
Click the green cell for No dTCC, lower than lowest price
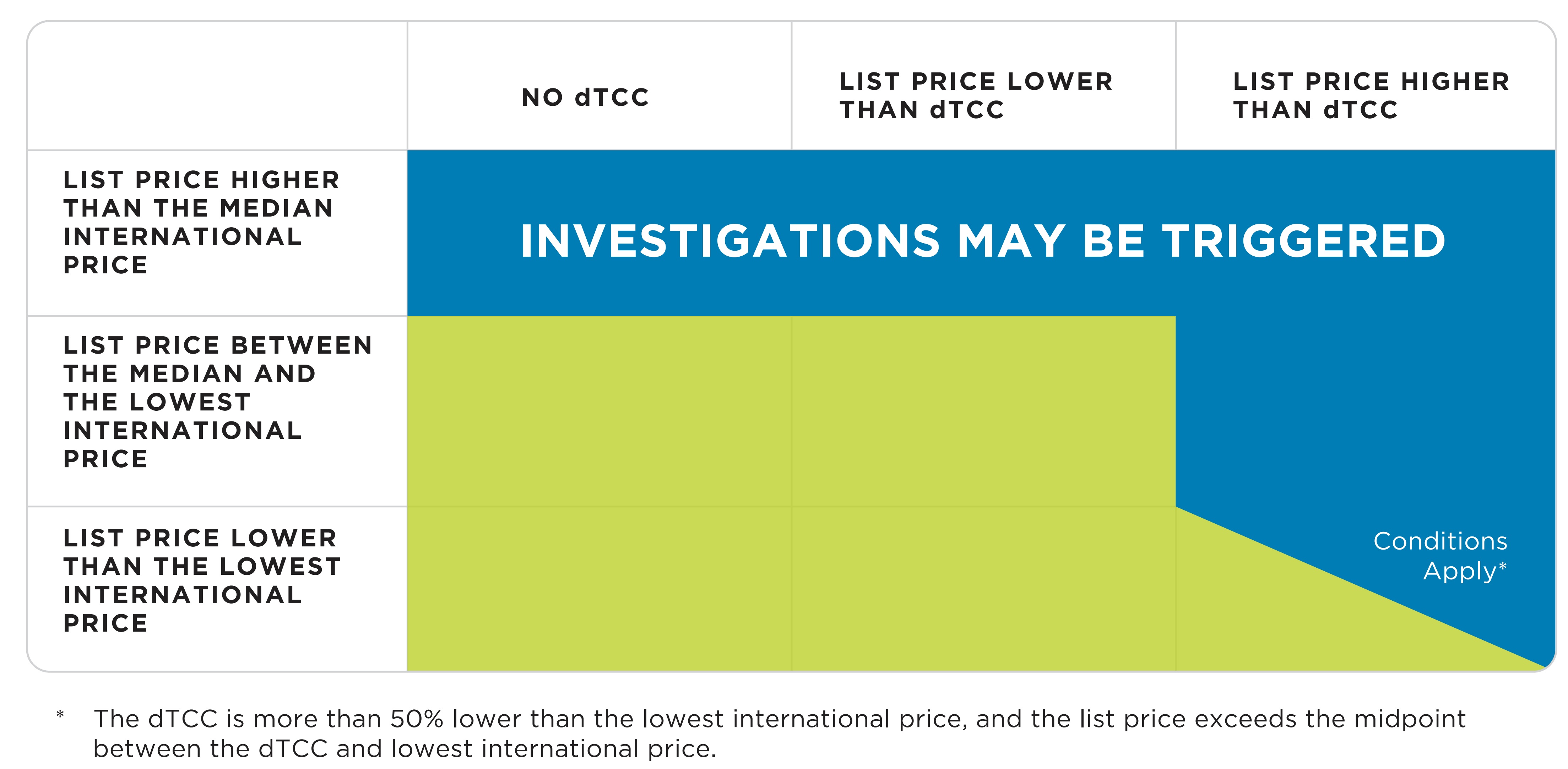599,588
